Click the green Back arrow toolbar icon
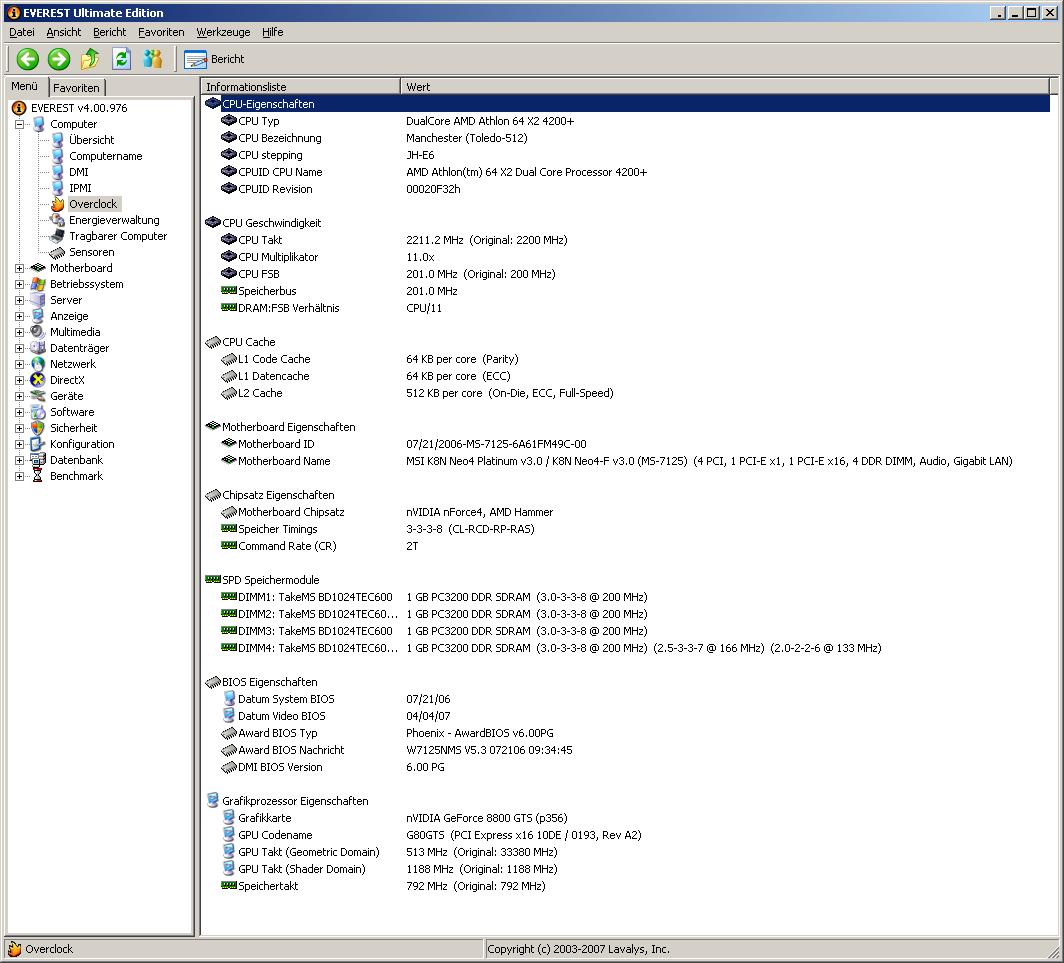This screenshot has width=1064, height=963. [x=28, y=59]
